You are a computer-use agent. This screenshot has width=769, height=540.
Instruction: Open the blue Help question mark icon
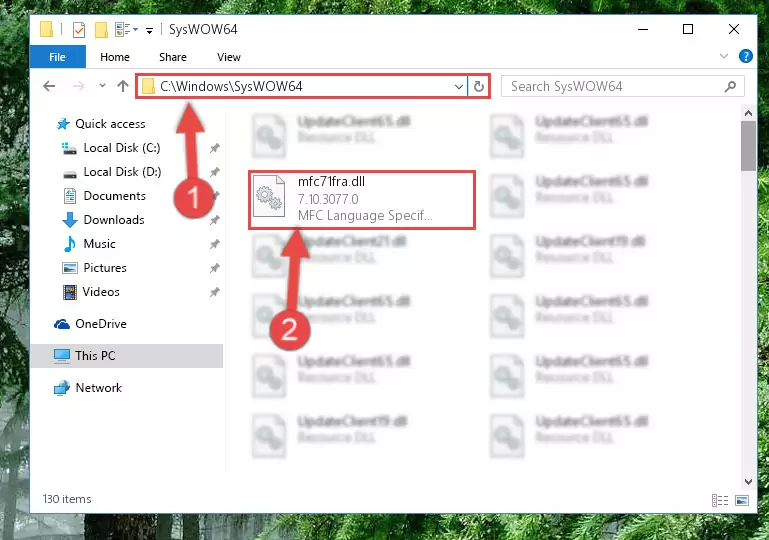pyautogui.click(x=745, y=56)
